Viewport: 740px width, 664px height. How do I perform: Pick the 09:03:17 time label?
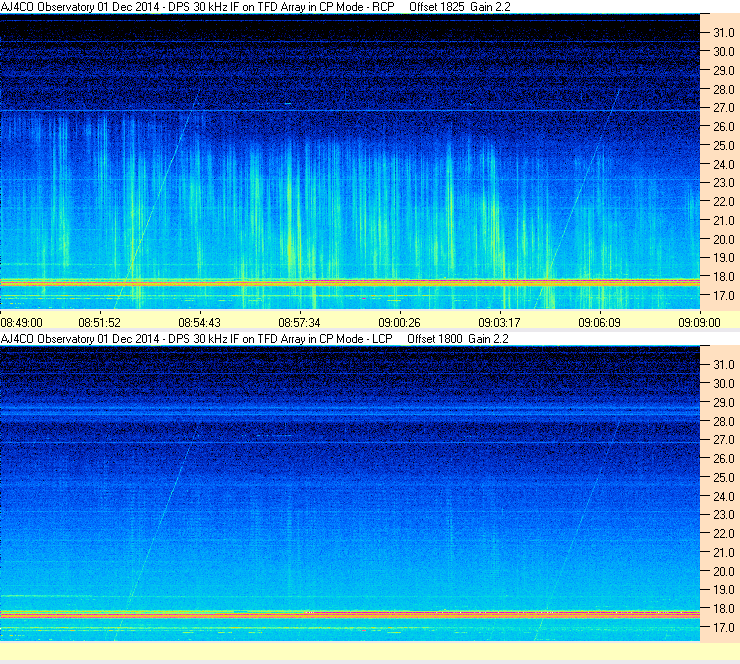click(499, 323)
